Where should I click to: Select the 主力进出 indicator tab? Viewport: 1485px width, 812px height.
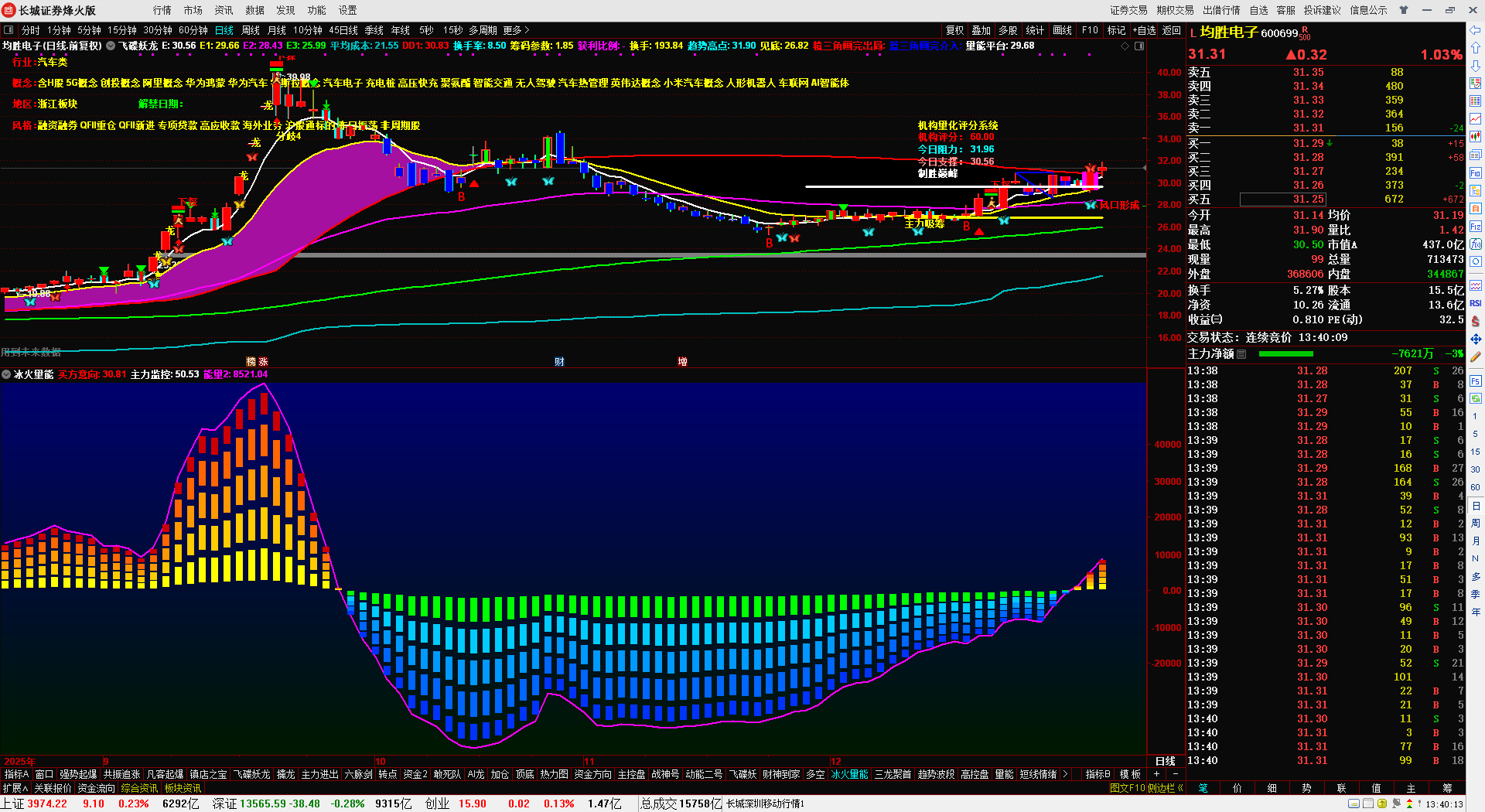tap(319, 774)
